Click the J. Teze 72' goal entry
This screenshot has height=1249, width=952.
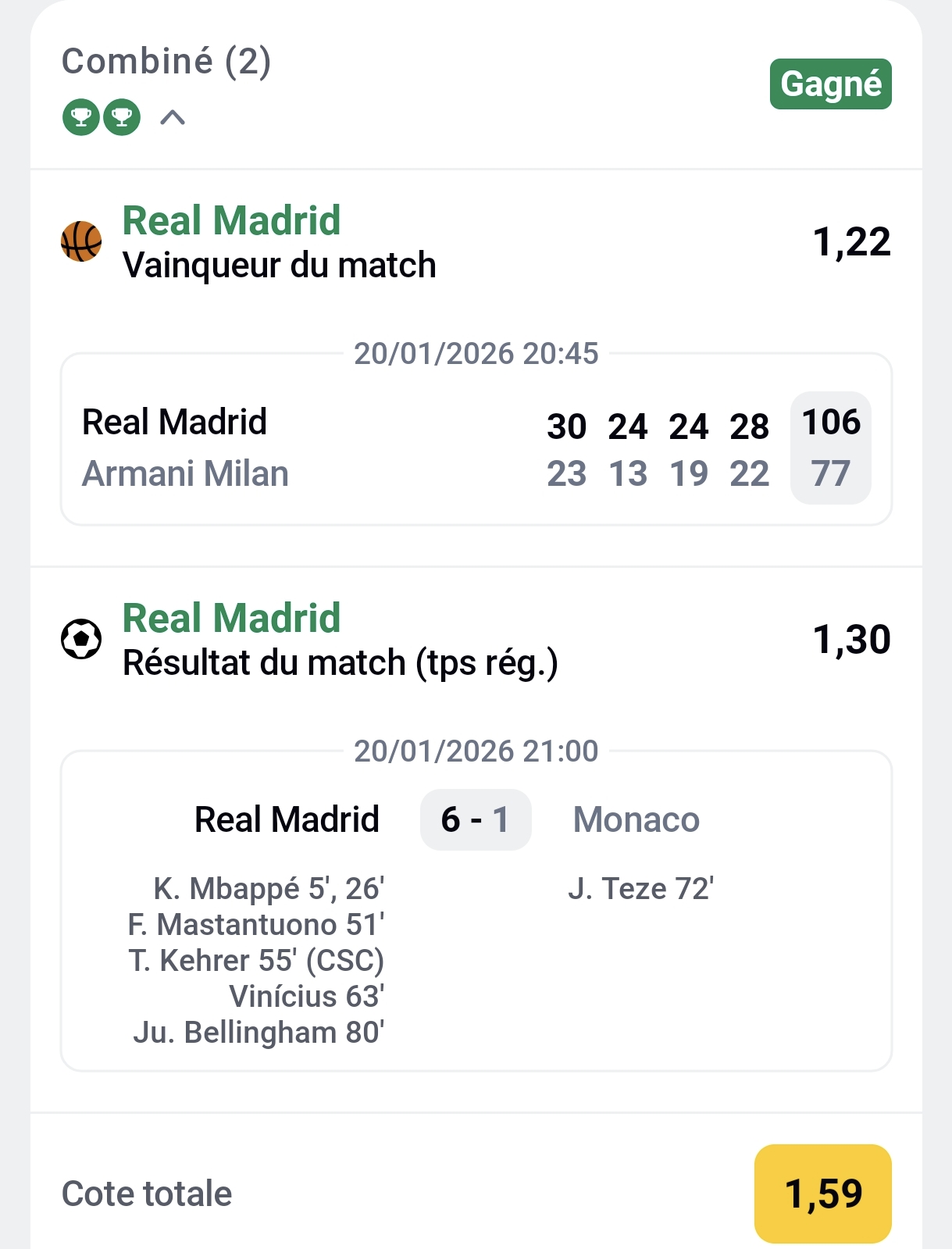(x=640, y=889)
